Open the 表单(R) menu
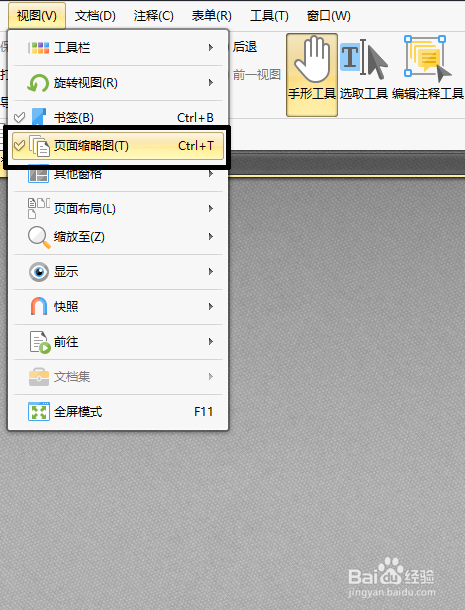 [x=211, y=16]
